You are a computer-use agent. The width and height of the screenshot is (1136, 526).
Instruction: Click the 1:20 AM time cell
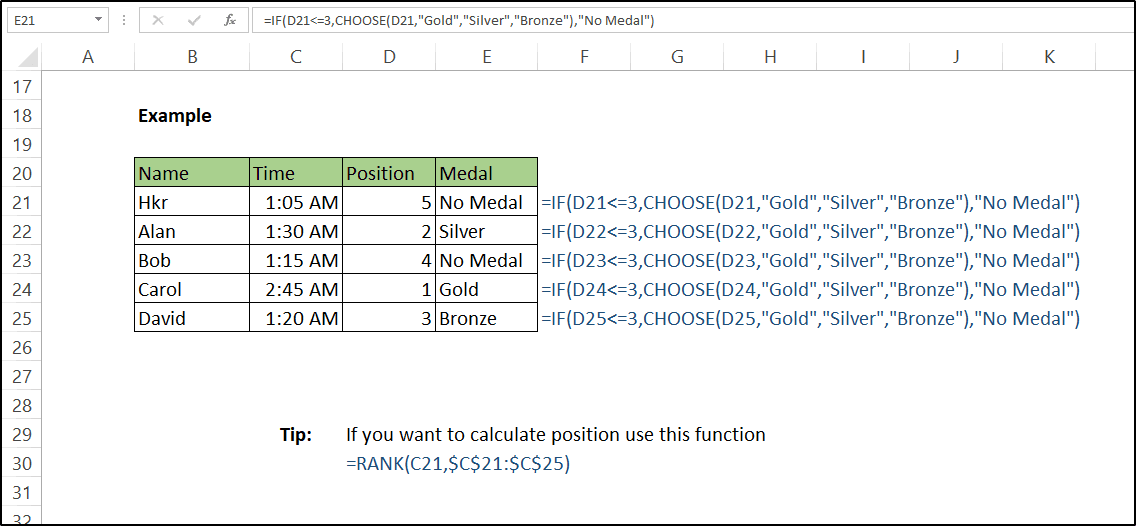pos(296,319)
